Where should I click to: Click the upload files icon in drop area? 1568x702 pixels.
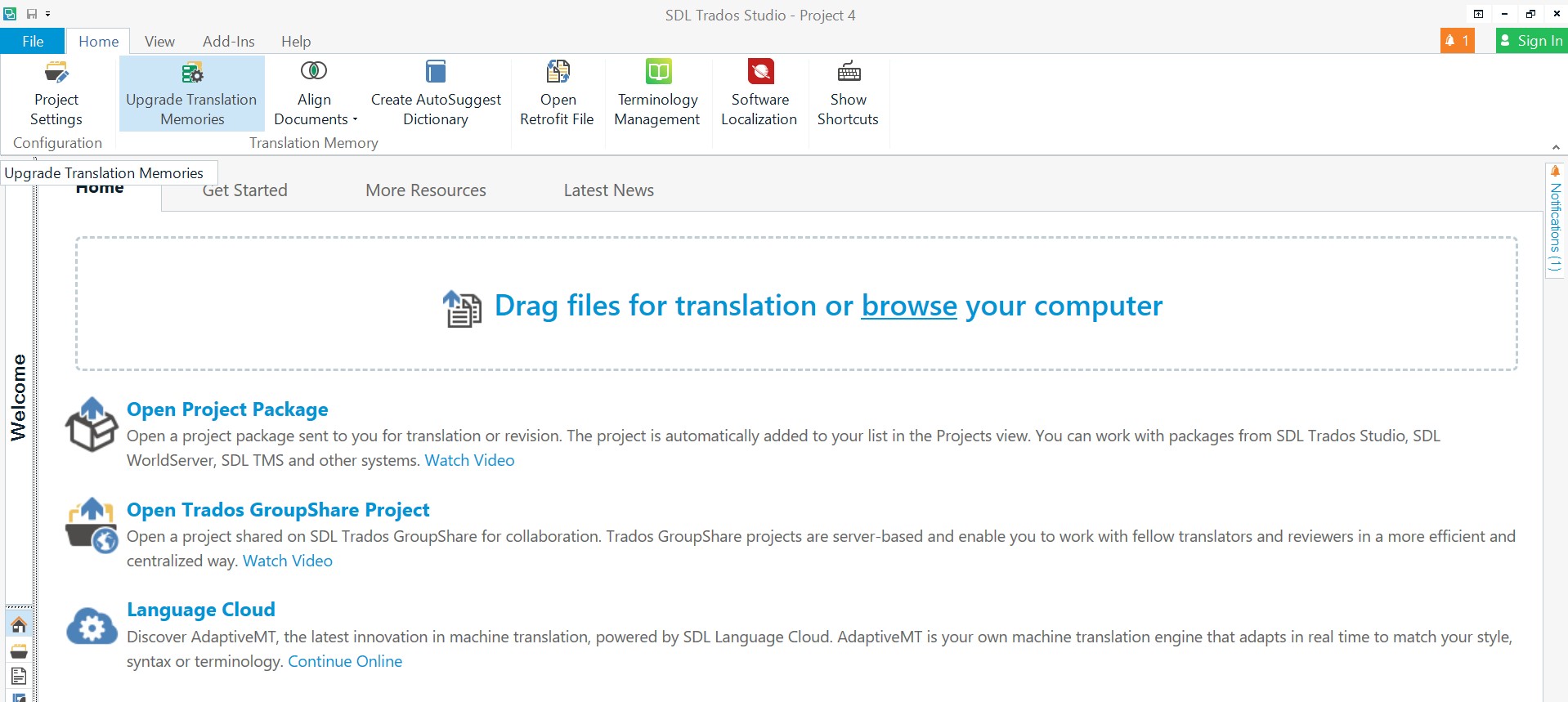pyautogui.click(x=462, y=308)
